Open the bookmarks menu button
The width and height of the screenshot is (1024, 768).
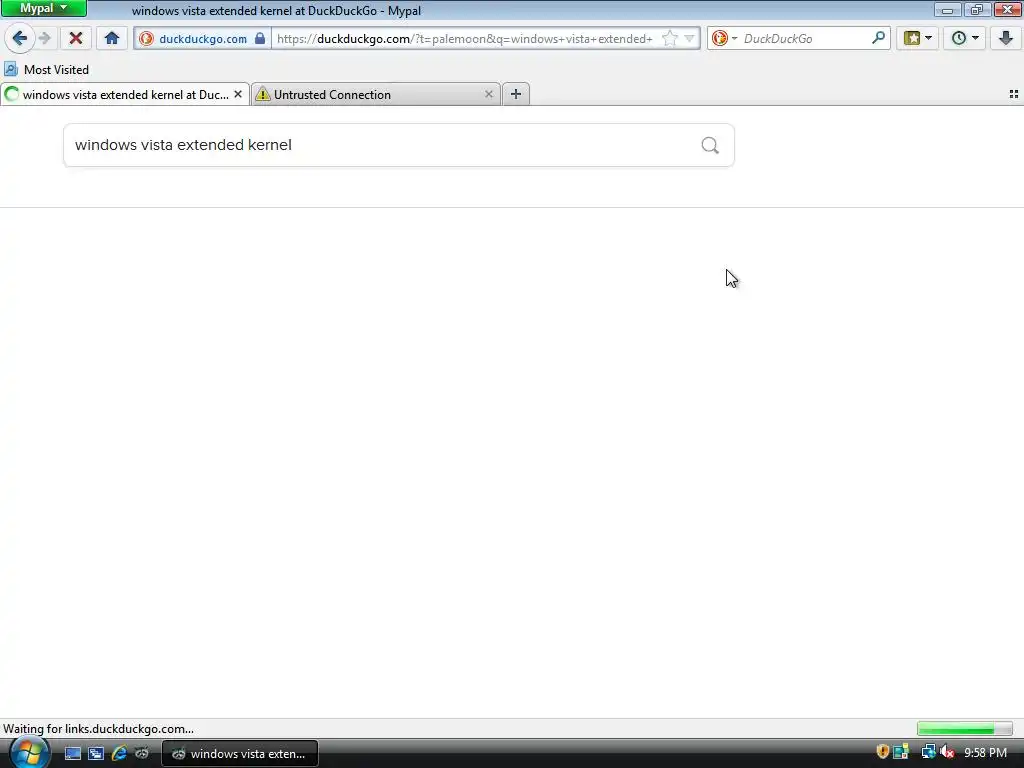[912, 39]
